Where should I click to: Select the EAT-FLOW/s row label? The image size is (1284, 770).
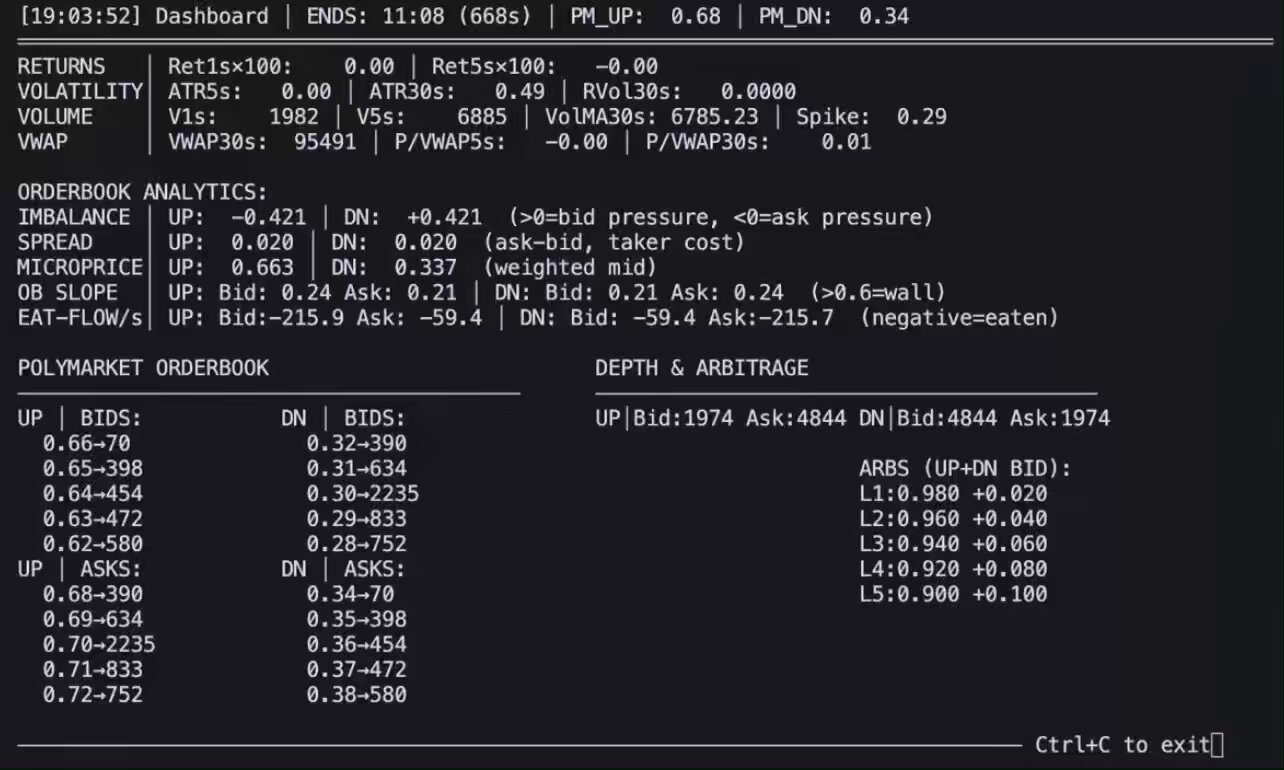pos(80,318)
